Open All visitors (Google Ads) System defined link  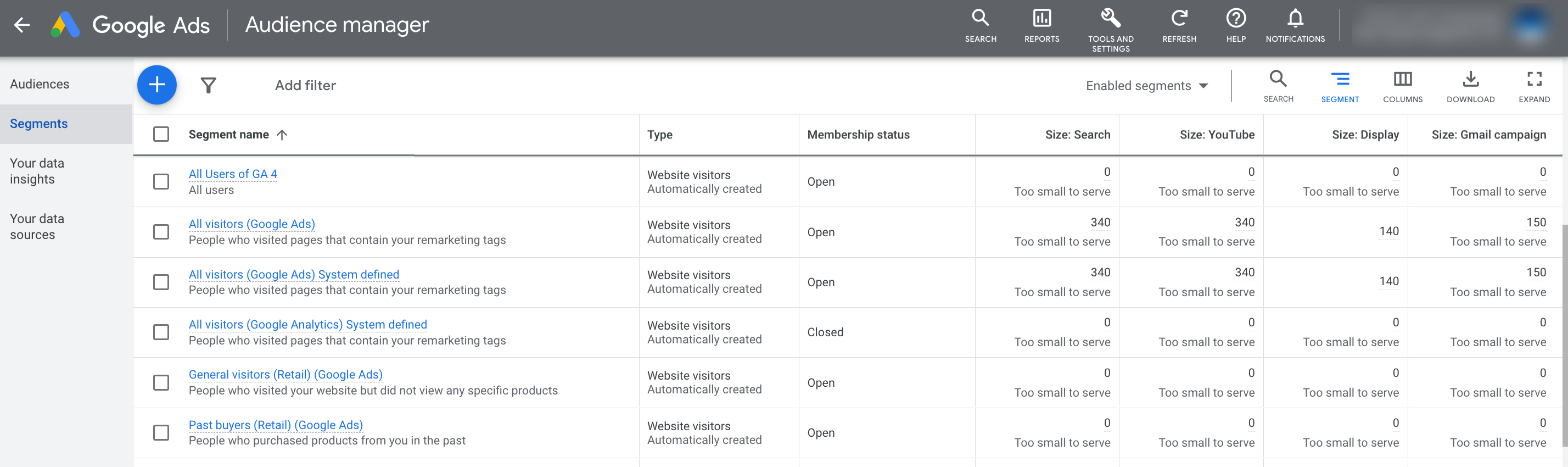tap(293, 275)
